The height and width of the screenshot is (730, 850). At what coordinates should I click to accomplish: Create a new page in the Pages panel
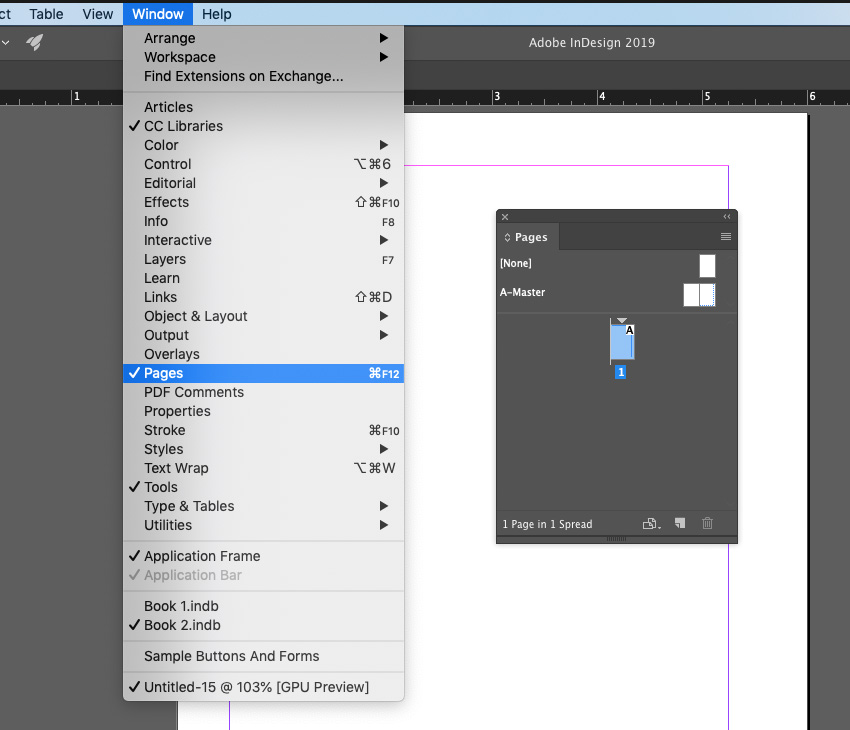click(x=679, y=523)
